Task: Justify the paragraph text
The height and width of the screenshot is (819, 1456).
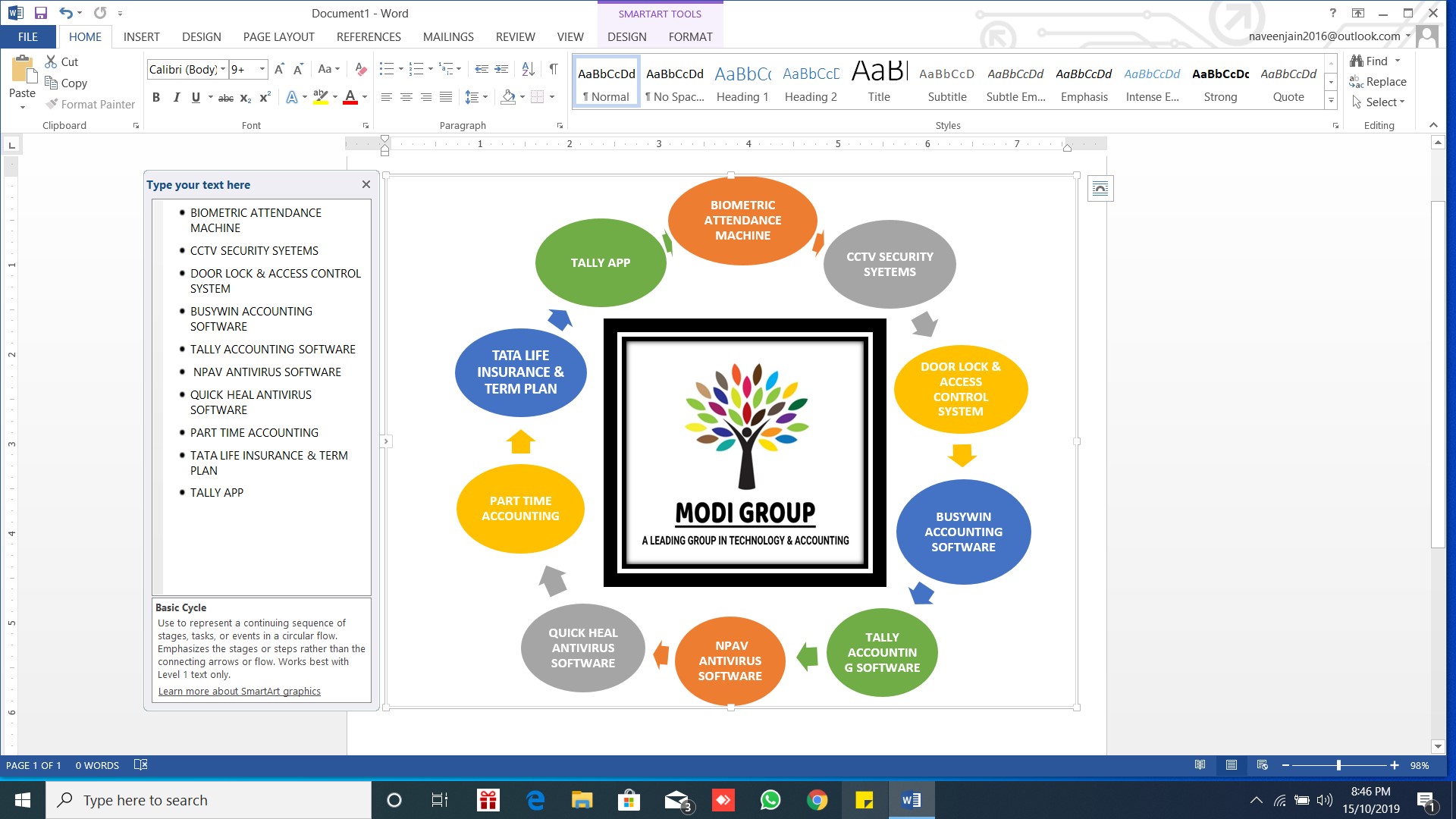Action: tap(446, 97)
